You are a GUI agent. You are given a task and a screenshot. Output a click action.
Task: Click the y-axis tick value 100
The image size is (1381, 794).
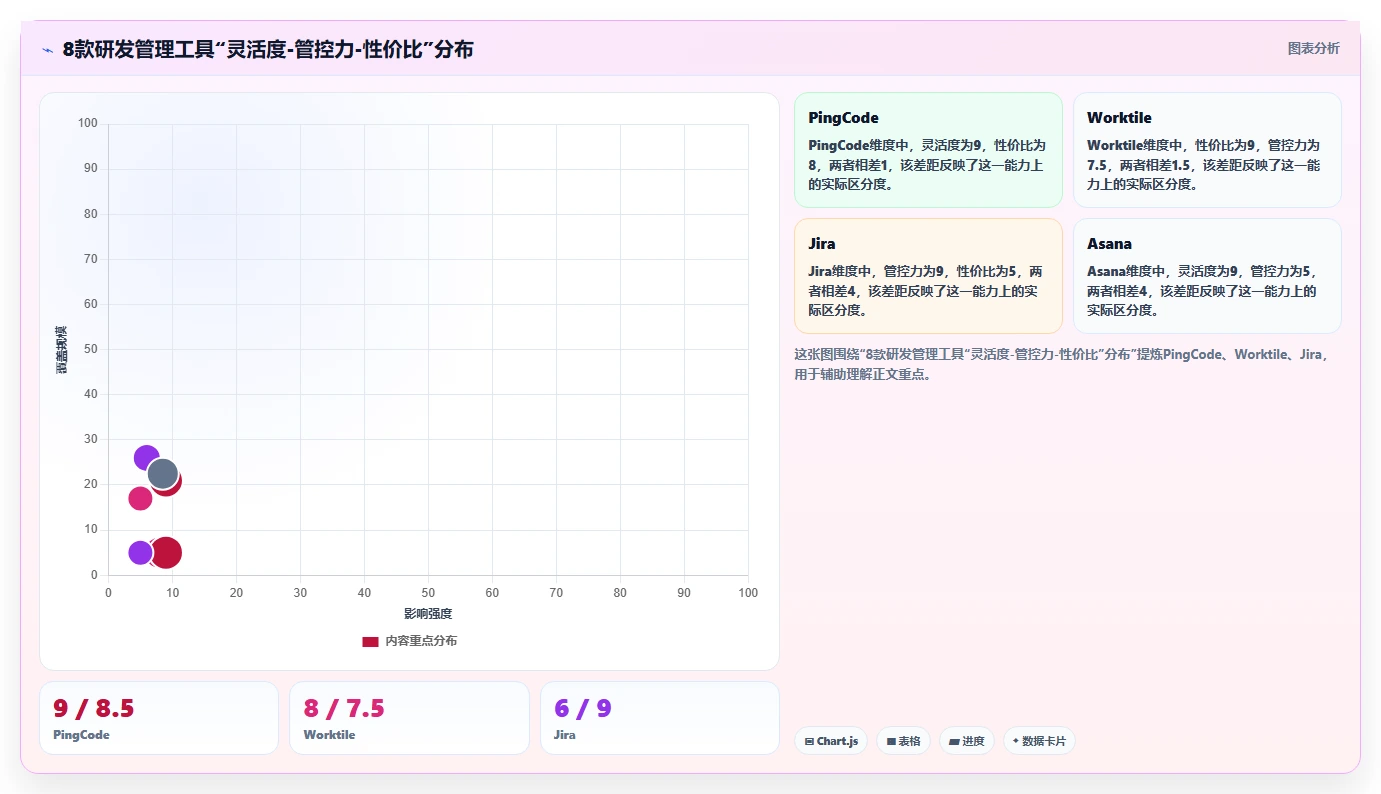tap(88, 123)
